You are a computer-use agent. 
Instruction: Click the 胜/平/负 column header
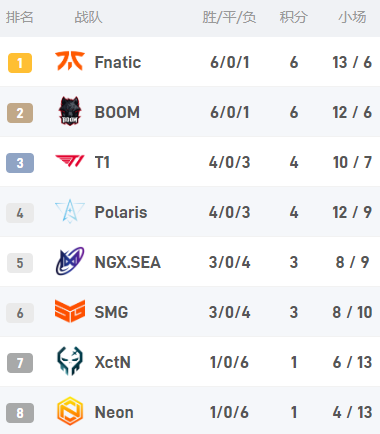[x=229, y=17]
